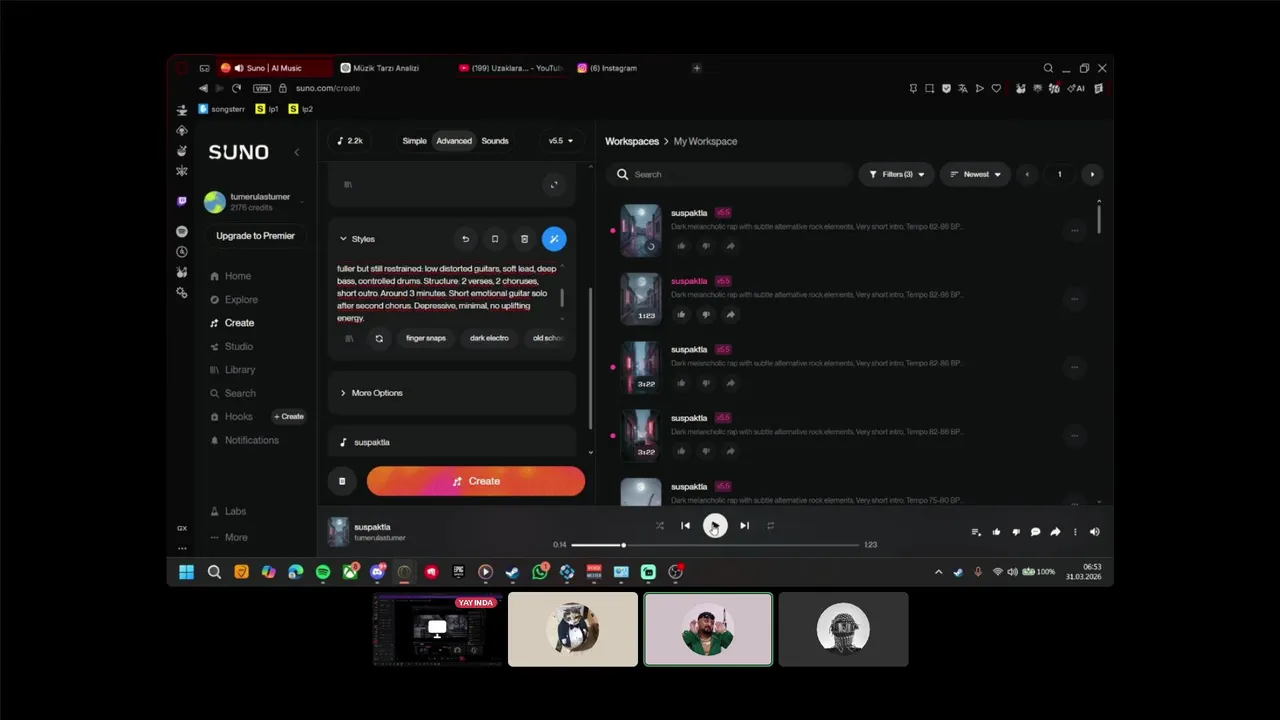1280x720 pixels.
Task: Collapse the Suno sidebar with chevron
Action: pyautogui.click(x=296, y=152)
